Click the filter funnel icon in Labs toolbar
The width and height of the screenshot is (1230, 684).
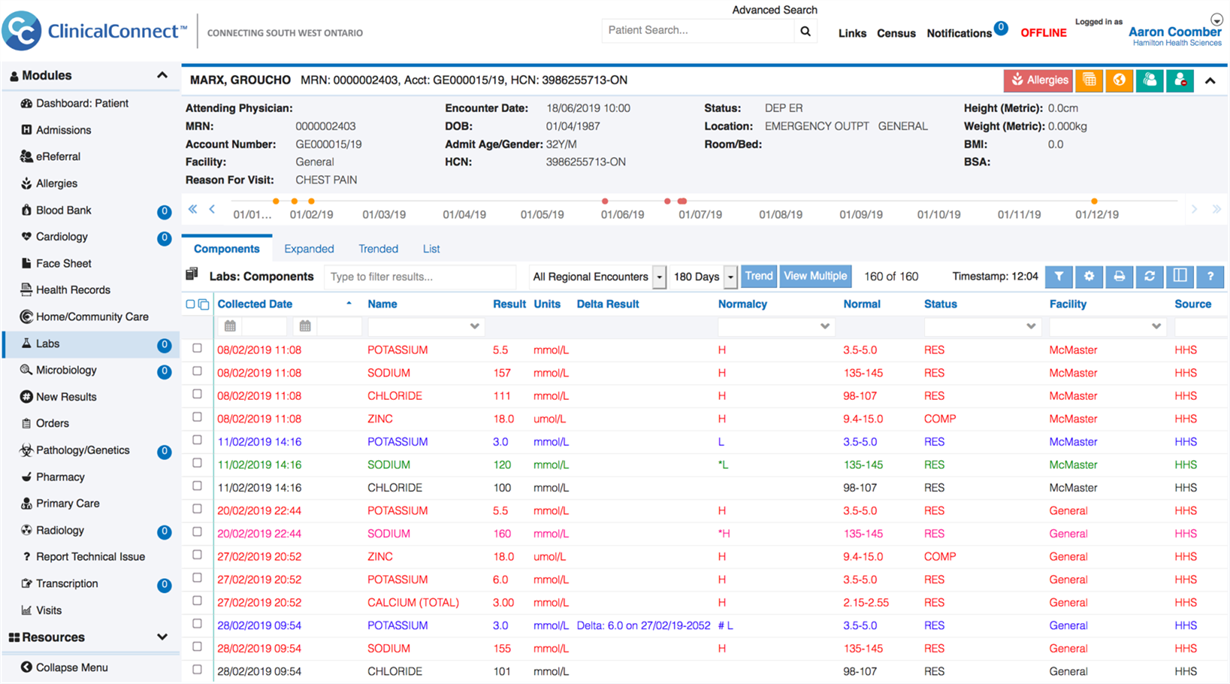(1059, 277)
